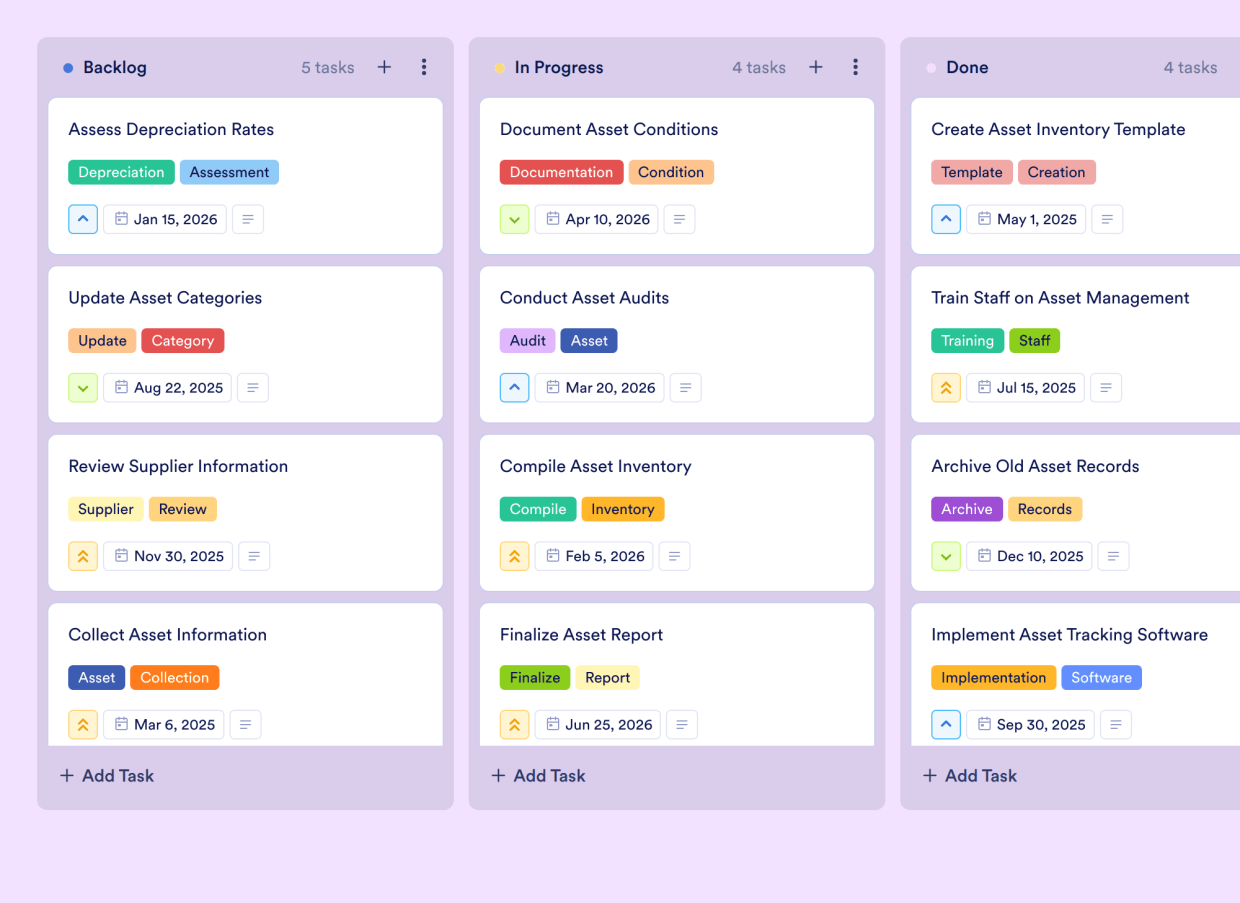Image resolution: width=1240 pixels, height=903 pixels.
Task: Open the In Progress column options menu
Action: [856, 67]
